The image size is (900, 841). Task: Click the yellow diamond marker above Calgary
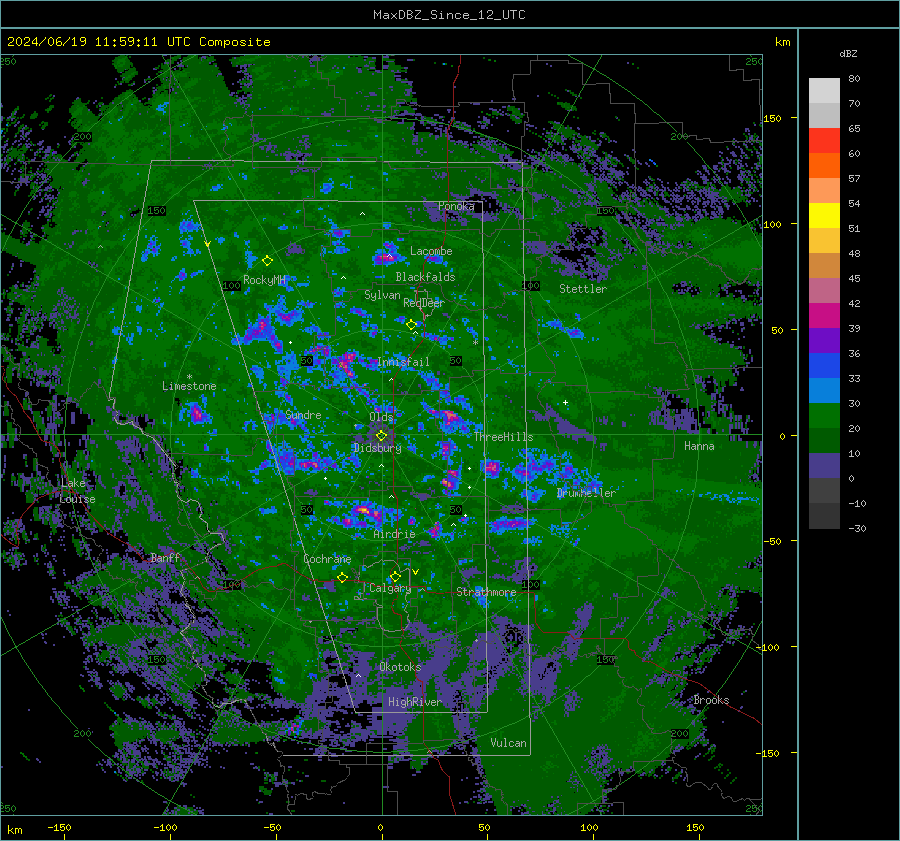coord(395,576)
